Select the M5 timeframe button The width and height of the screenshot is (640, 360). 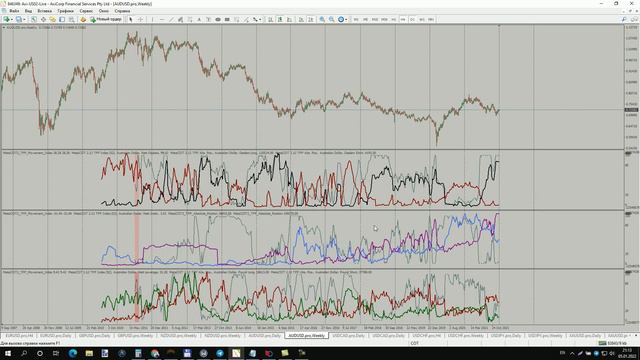365,19
